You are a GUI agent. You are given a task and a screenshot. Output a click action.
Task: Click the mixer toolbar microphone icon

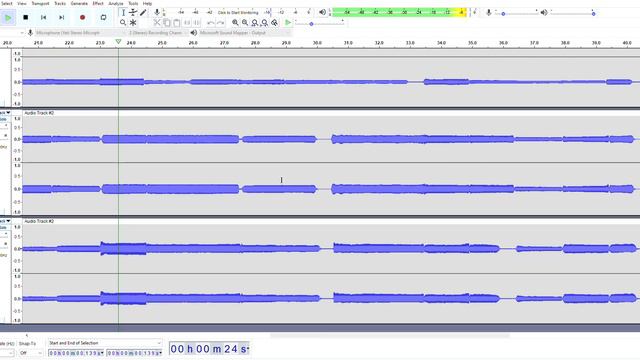[489, 13]
